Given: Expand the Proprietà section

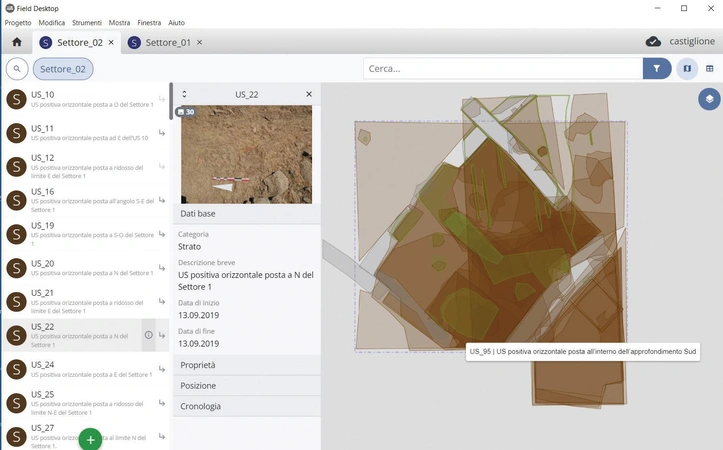Looking at the screenshot, I should point(247,365).
